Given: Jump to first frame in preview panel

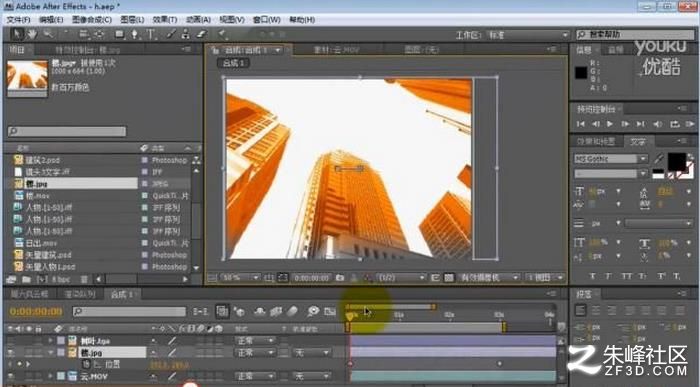Looking at the screenshot, I should pyautogui.click(x=580, y=124).
